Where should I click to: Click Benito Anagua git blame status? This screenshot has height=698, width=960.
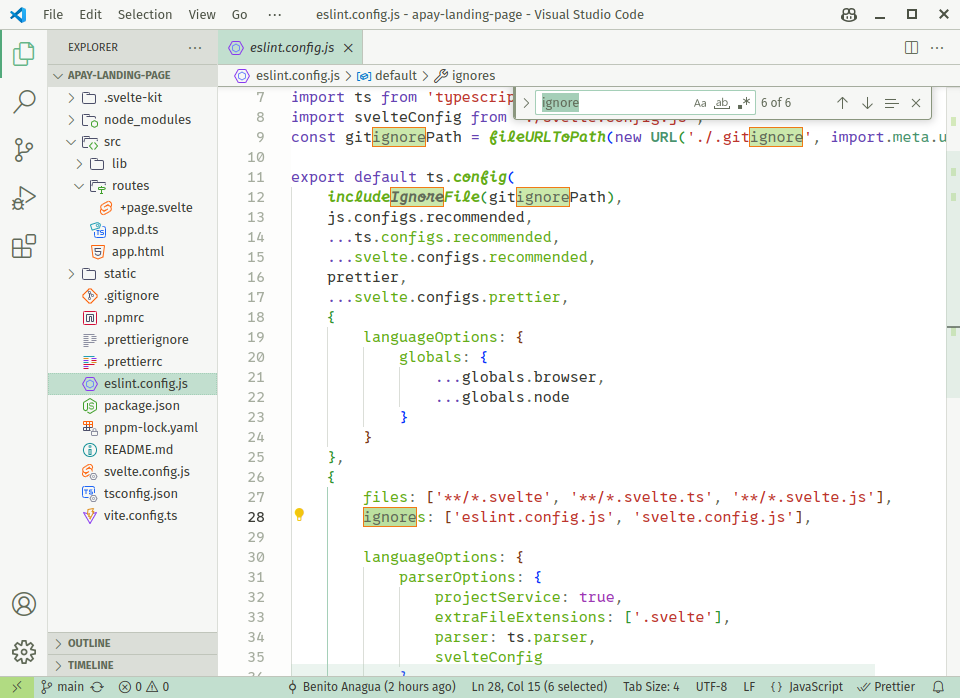click(372, 687)
